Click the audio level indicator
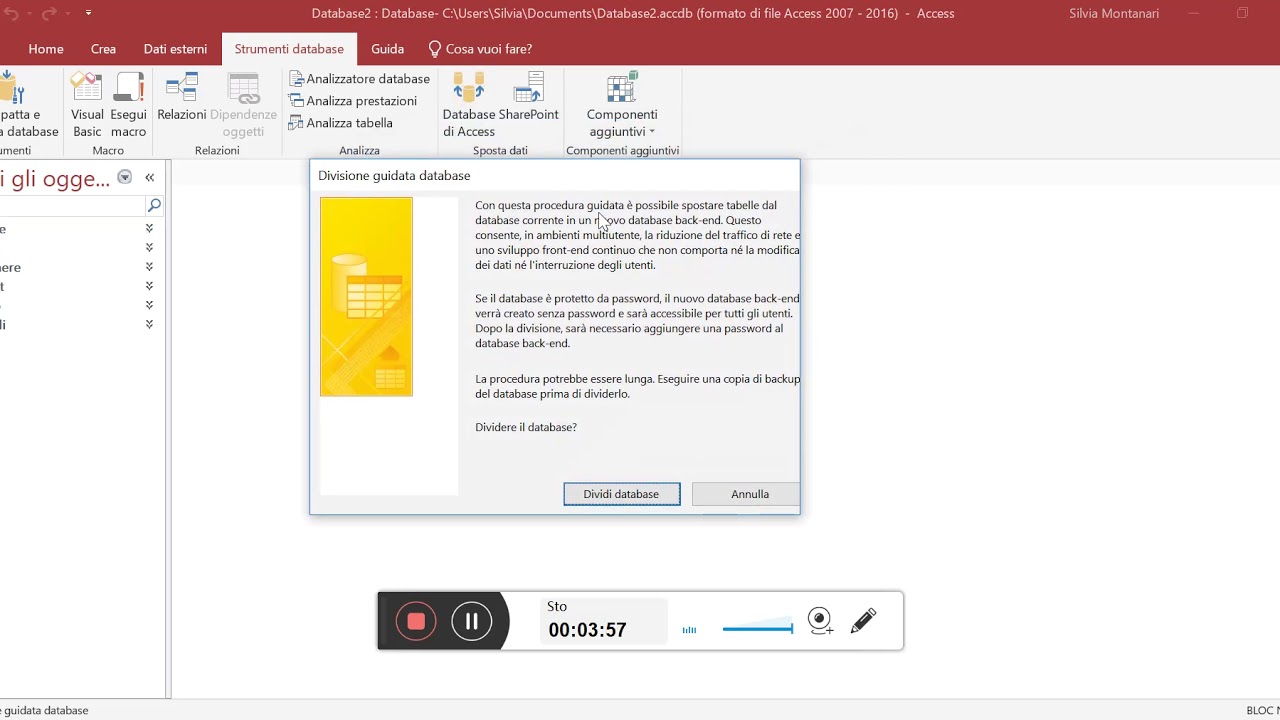This screenshot has height=720, width=1280. tap(689, 630)
